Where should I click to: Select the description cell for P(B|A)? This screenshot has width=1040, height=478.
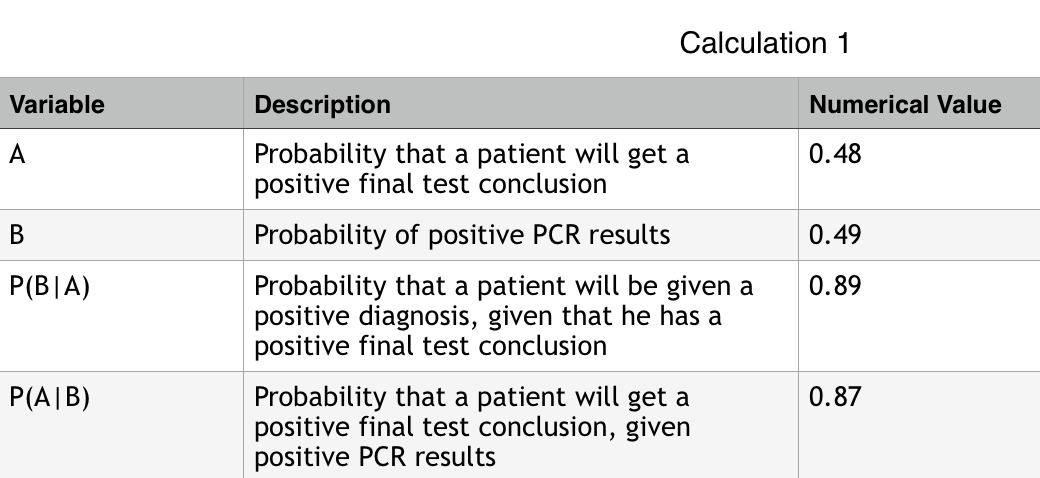click(x=503, y=316)
